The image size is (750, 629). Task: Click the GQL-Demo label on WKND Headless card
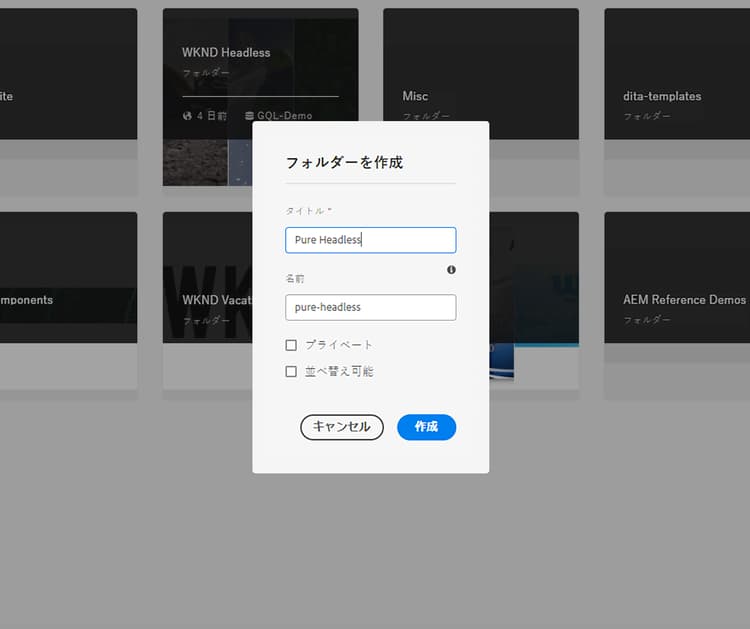tap(285, 115)
